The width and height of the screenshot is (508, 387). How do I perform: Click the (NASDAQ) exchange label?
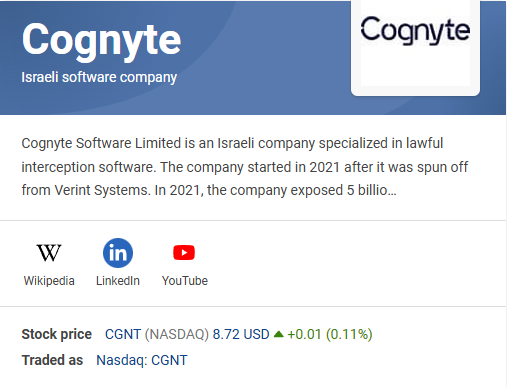point(176,334)
